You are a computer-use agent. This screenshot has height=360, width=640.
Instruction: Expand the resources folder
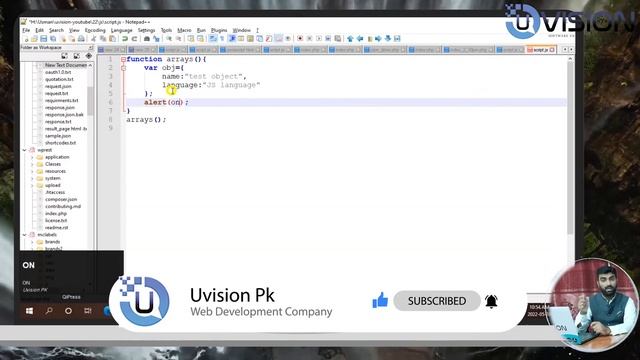coord(32,171)
